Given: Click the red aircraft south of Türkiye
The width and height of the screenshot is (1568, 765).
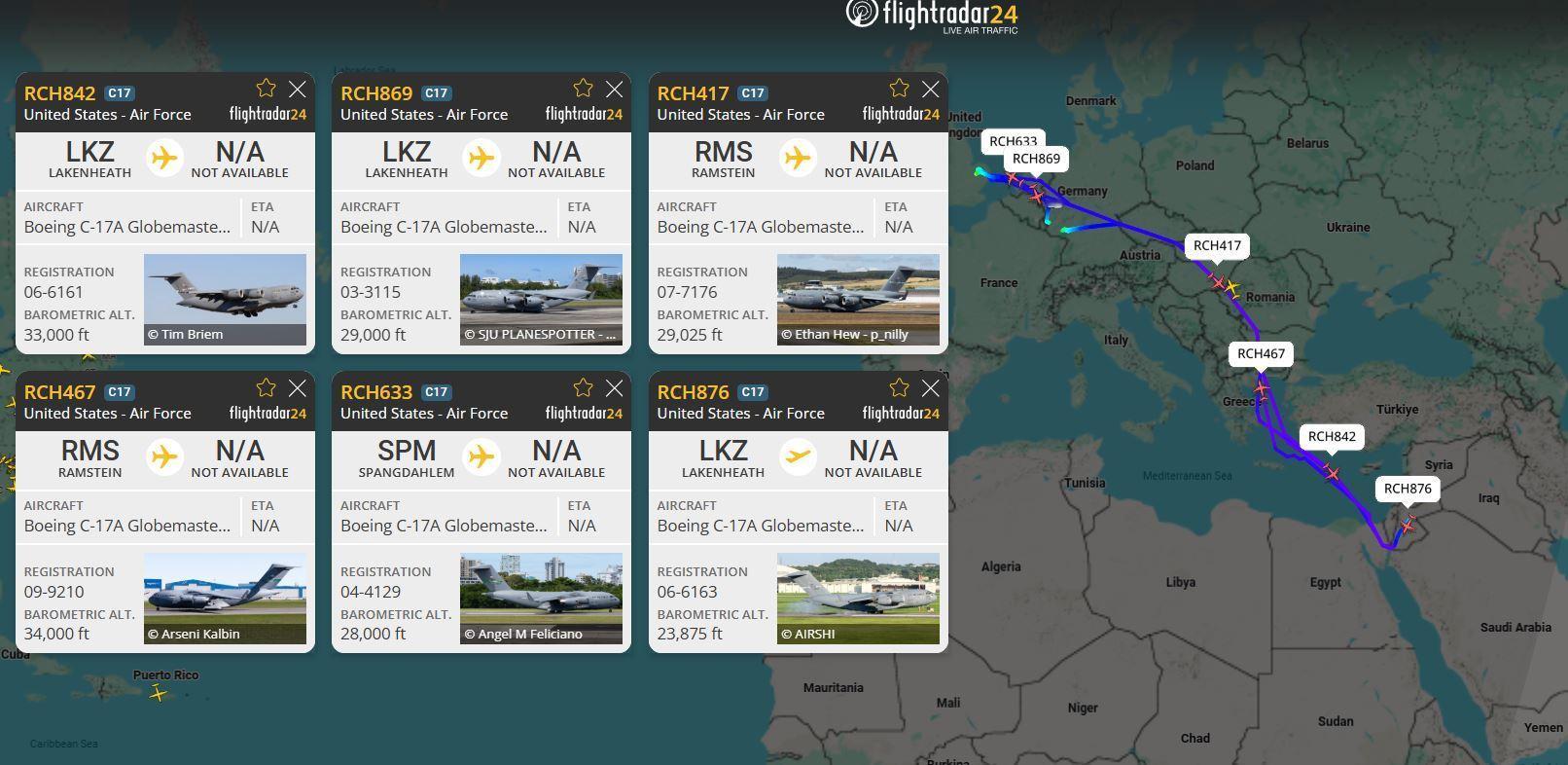Looking at the screenshot, I should pyautogui.click(x=1332, y=473).
